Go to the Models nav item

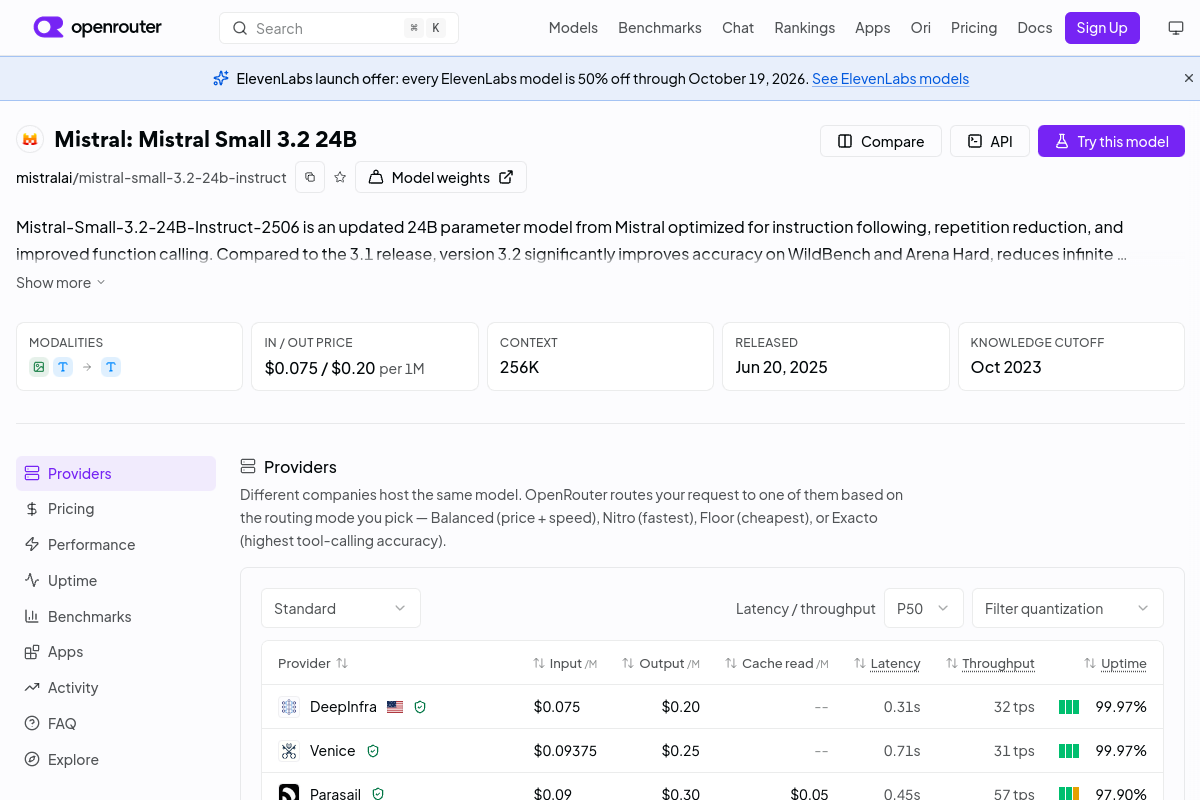pos(573,28)
